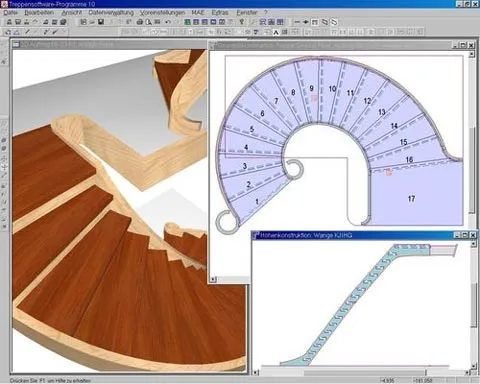Open print preview magnifier icon
The height and width of the screenshot is (384, 480).
tap(149, 22)
